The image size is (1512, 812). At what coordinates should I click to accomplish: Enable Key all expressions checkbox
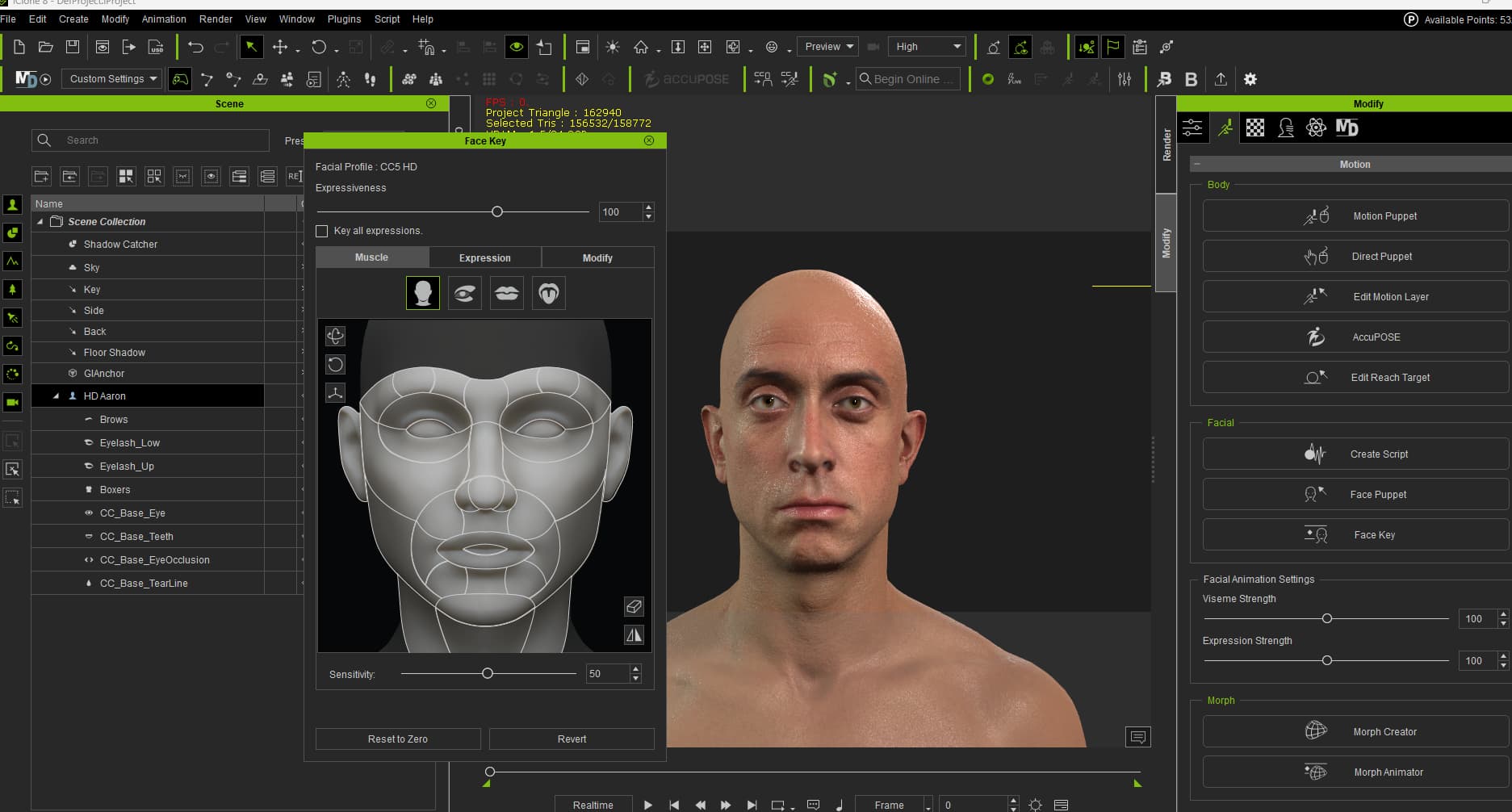click(322, 231)
